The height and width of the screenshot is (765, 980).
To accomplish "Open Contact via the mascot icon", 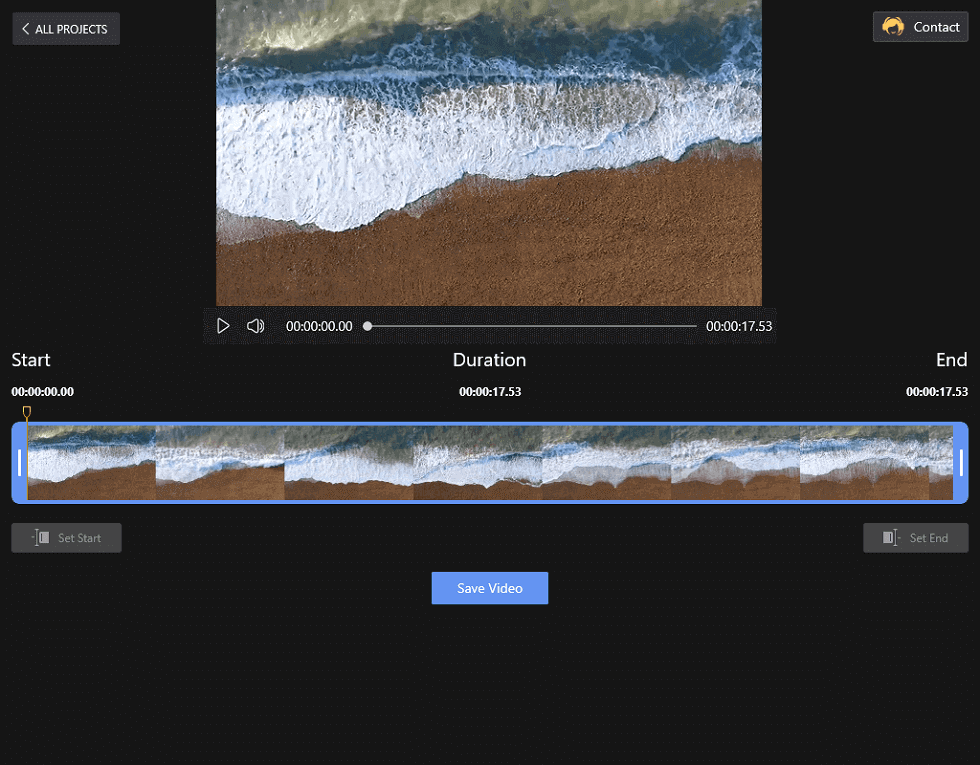I will coord(894,26).
